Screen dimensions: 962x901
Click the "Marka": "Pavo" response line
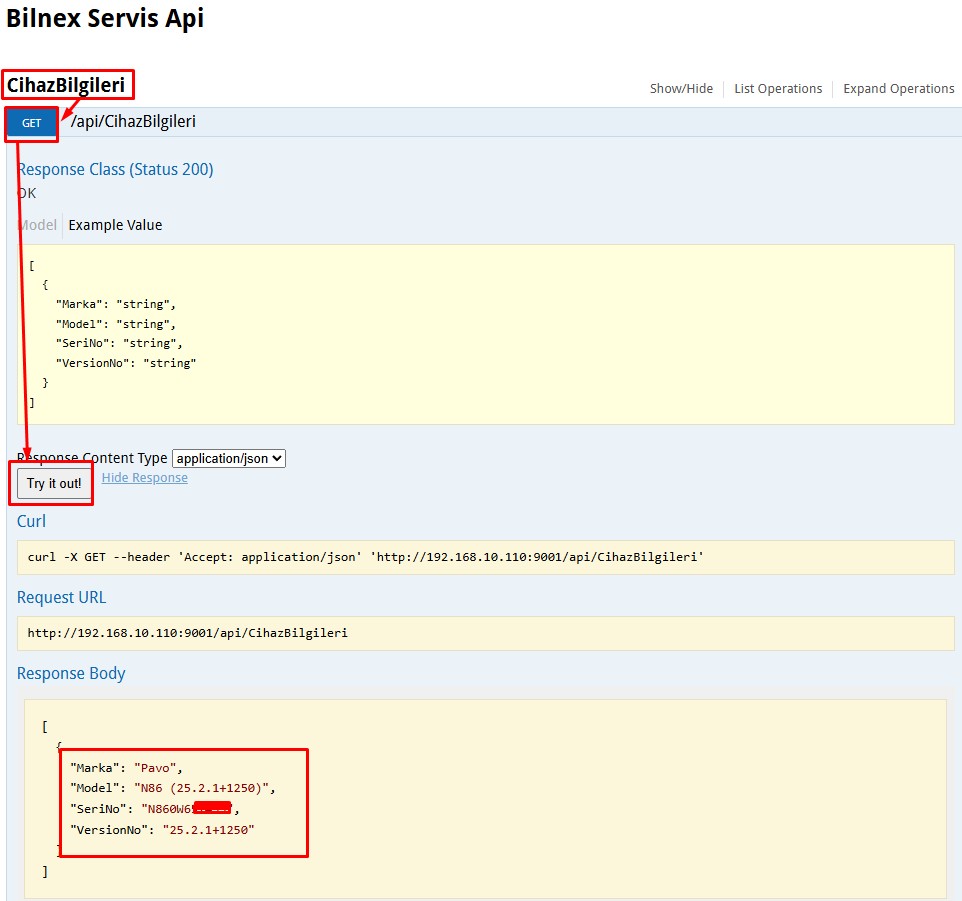[126, 768]
